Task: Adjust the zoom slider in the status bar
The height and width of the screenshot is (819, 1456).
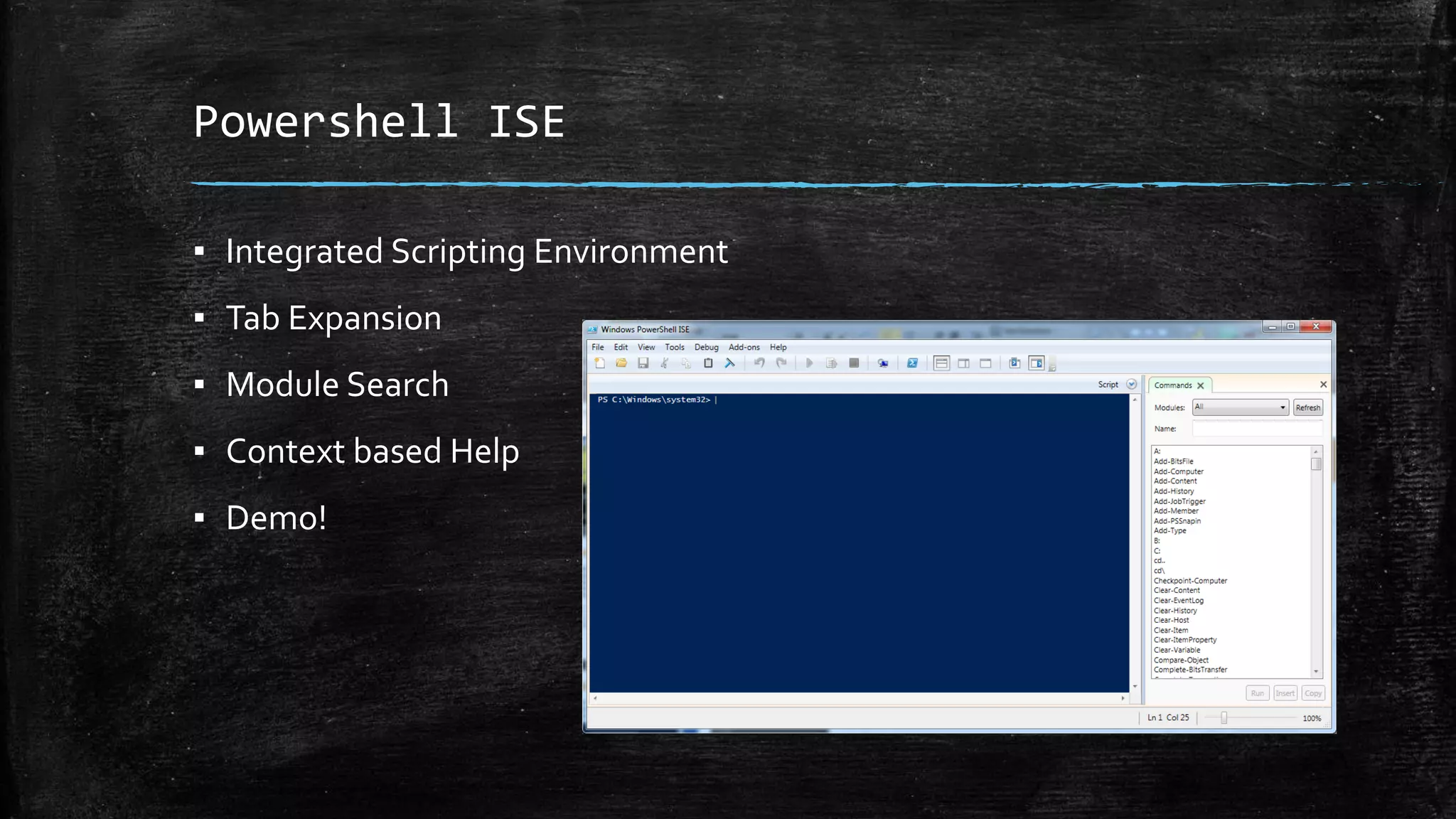Action: pos(1224,718)
